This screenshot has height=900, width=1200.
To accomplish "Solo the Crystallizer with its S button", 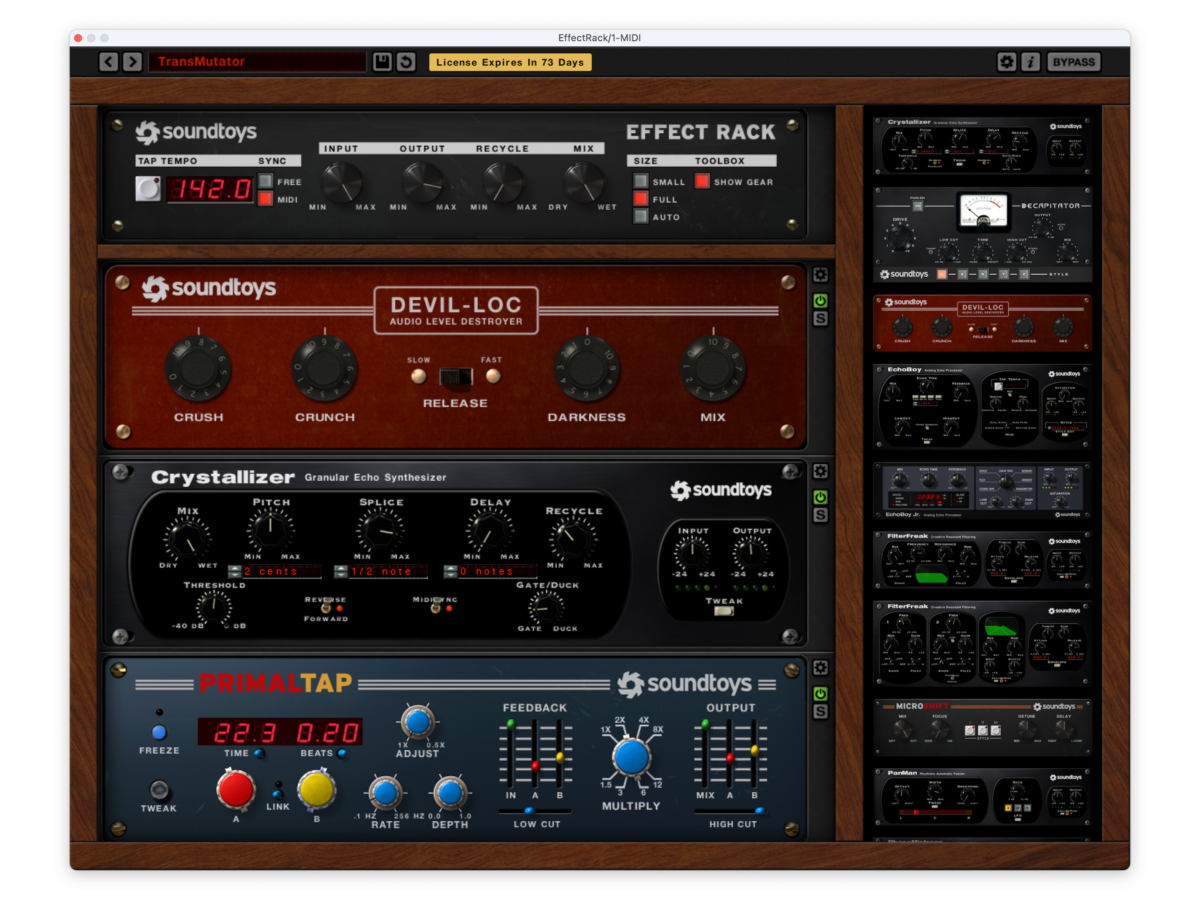I will pos(820,515).
